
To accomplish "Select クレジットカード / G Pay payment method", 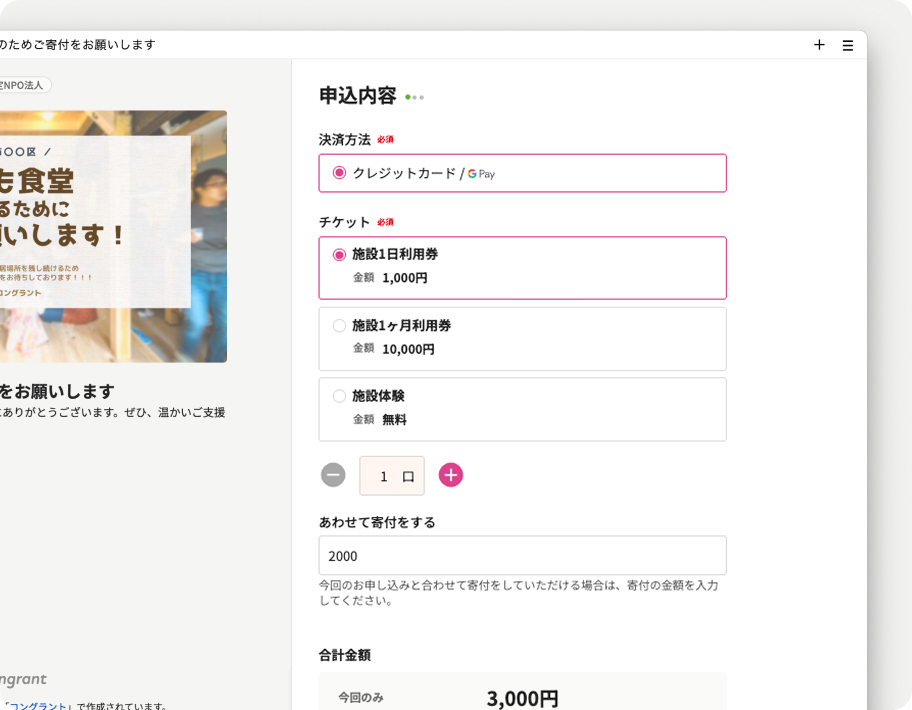I will 522,173.
